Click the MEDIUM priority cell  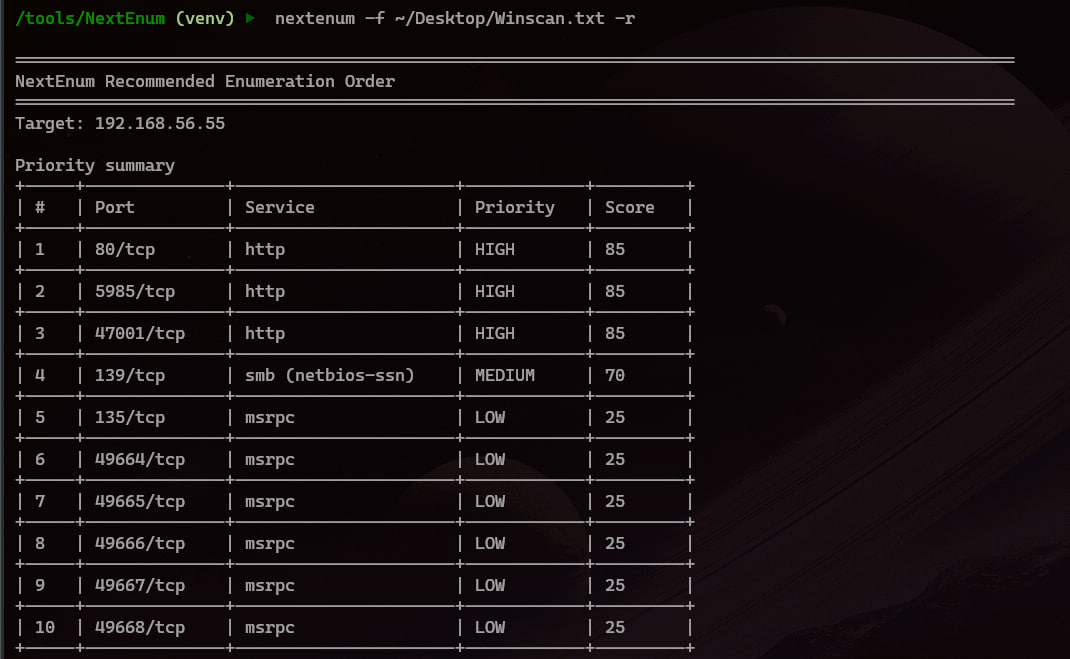click(505, 375)
